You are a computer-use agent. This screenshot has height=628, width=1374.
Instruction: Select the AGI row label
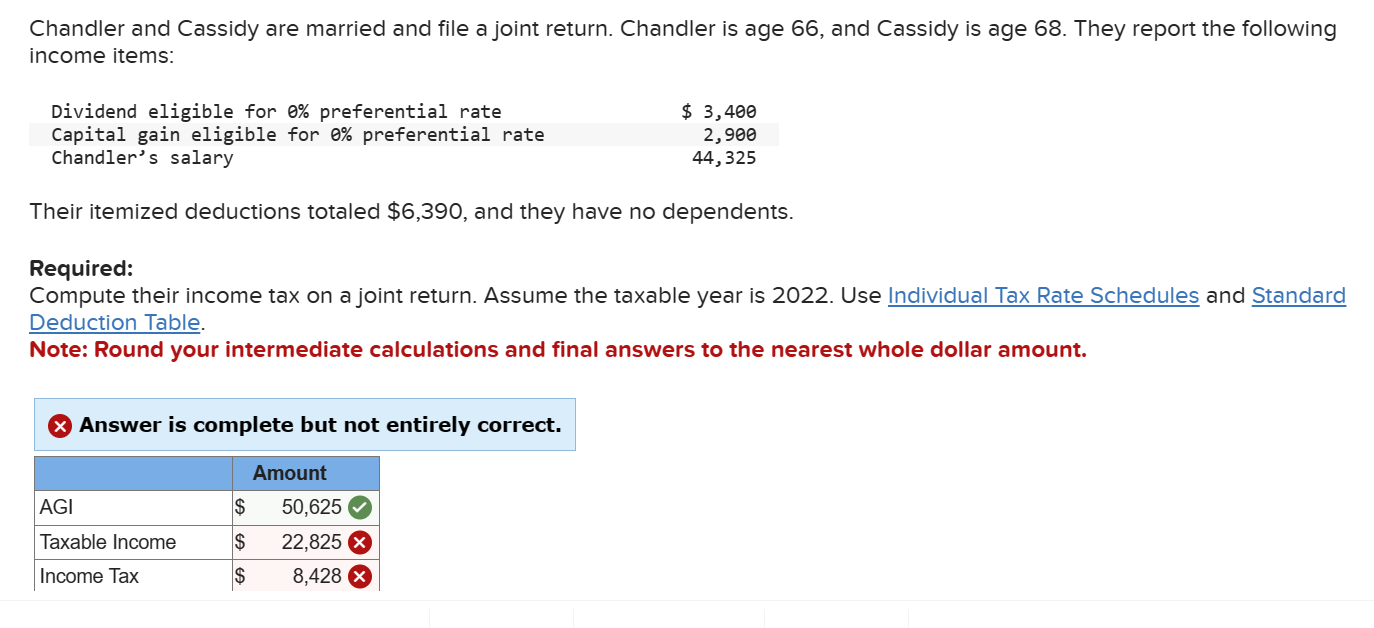(x=54, y=507)
